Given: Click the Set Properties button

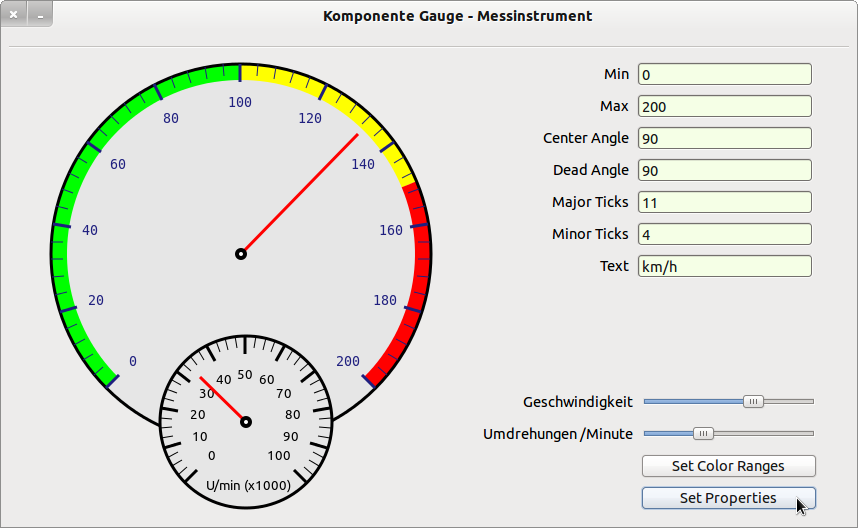Looking at the screenshot, I should 728,498.
